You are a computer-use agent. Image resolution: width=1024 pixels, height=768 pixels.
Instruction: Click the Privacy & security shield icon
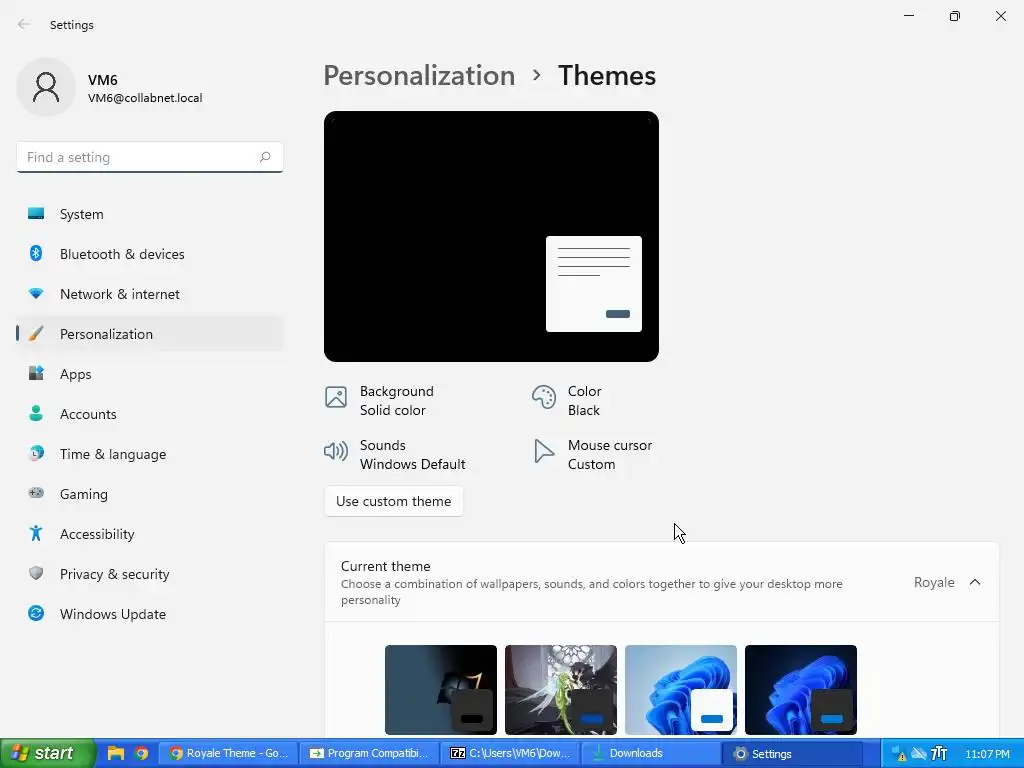pyautogui.click(x=36, y=573)
